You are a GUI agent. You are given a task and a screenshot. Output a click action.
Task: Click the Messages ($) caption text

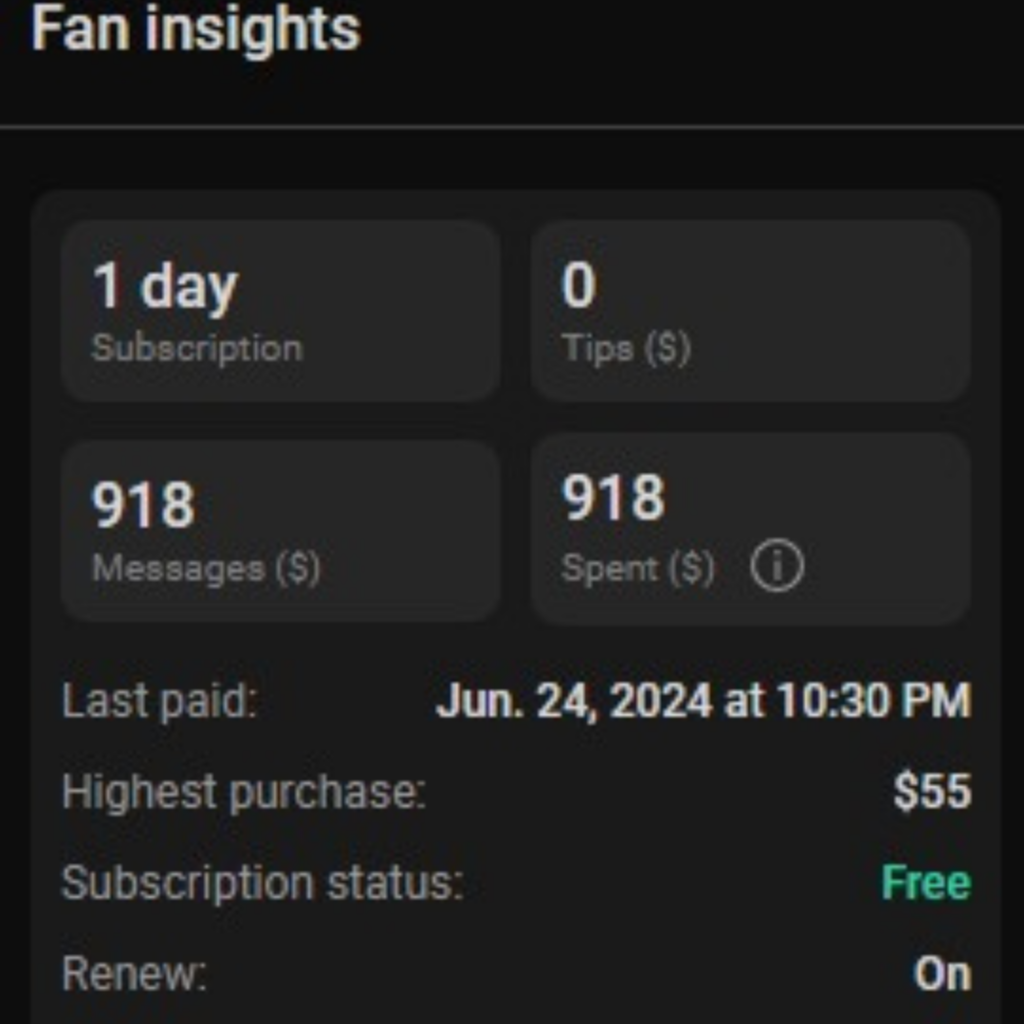pos(206,568)
